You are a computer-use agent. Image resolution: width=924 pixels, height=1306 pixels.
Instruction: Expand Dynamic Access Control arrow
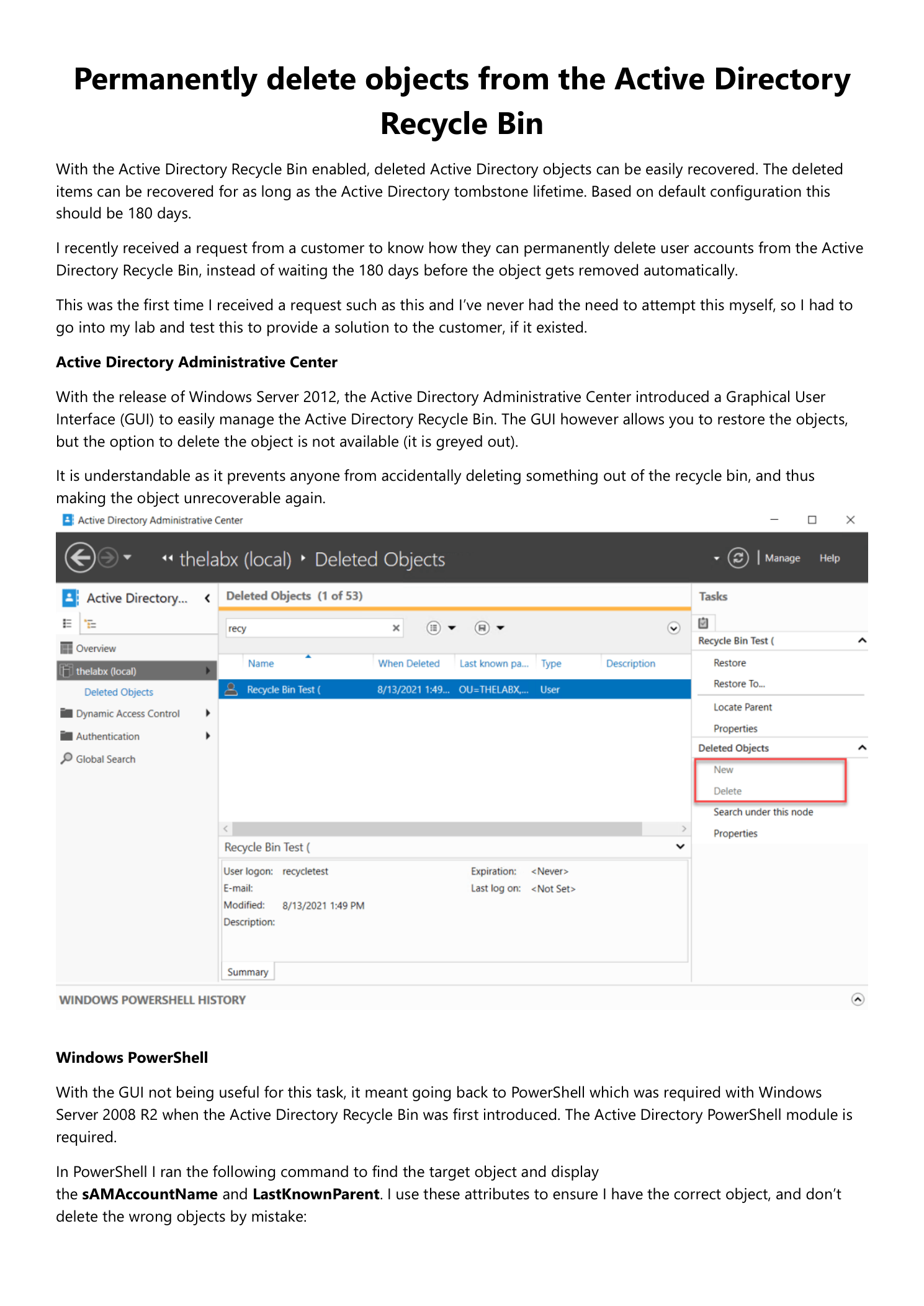[208, 713]
